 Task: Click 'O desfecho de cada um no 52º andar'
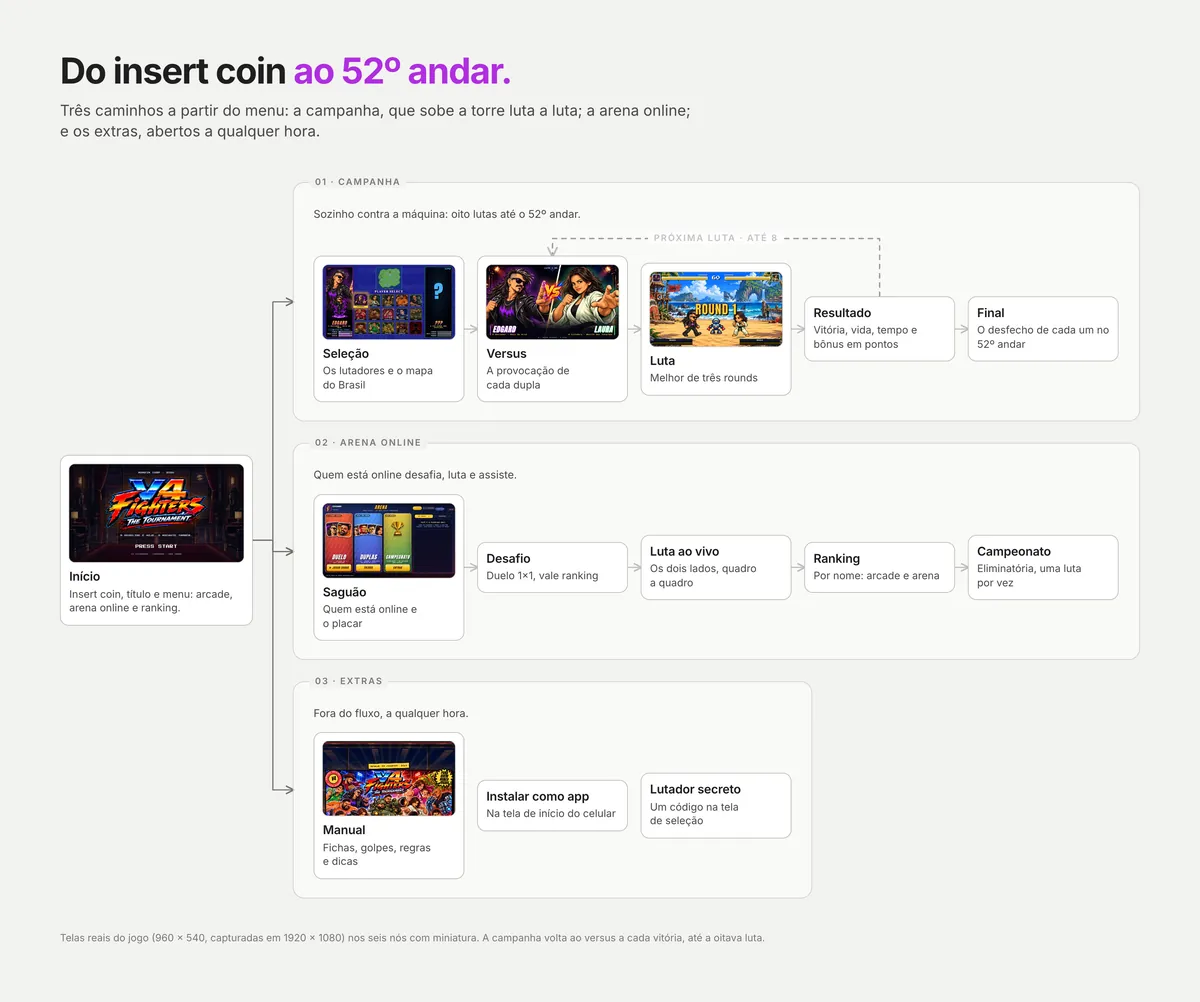[1043, 337]
